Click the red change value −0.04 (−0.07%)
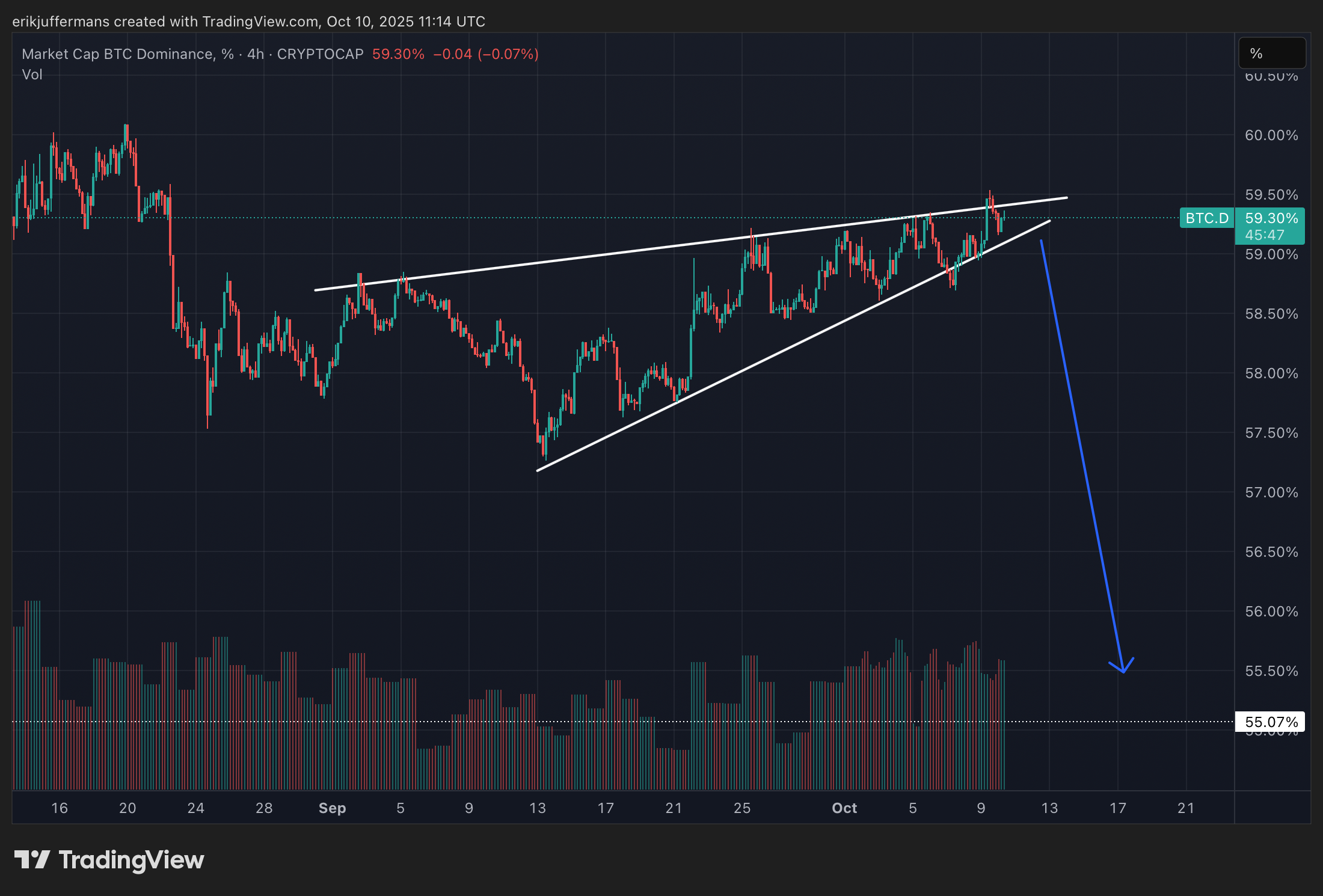The image size is (1323, 896). (x=485, y=54)
